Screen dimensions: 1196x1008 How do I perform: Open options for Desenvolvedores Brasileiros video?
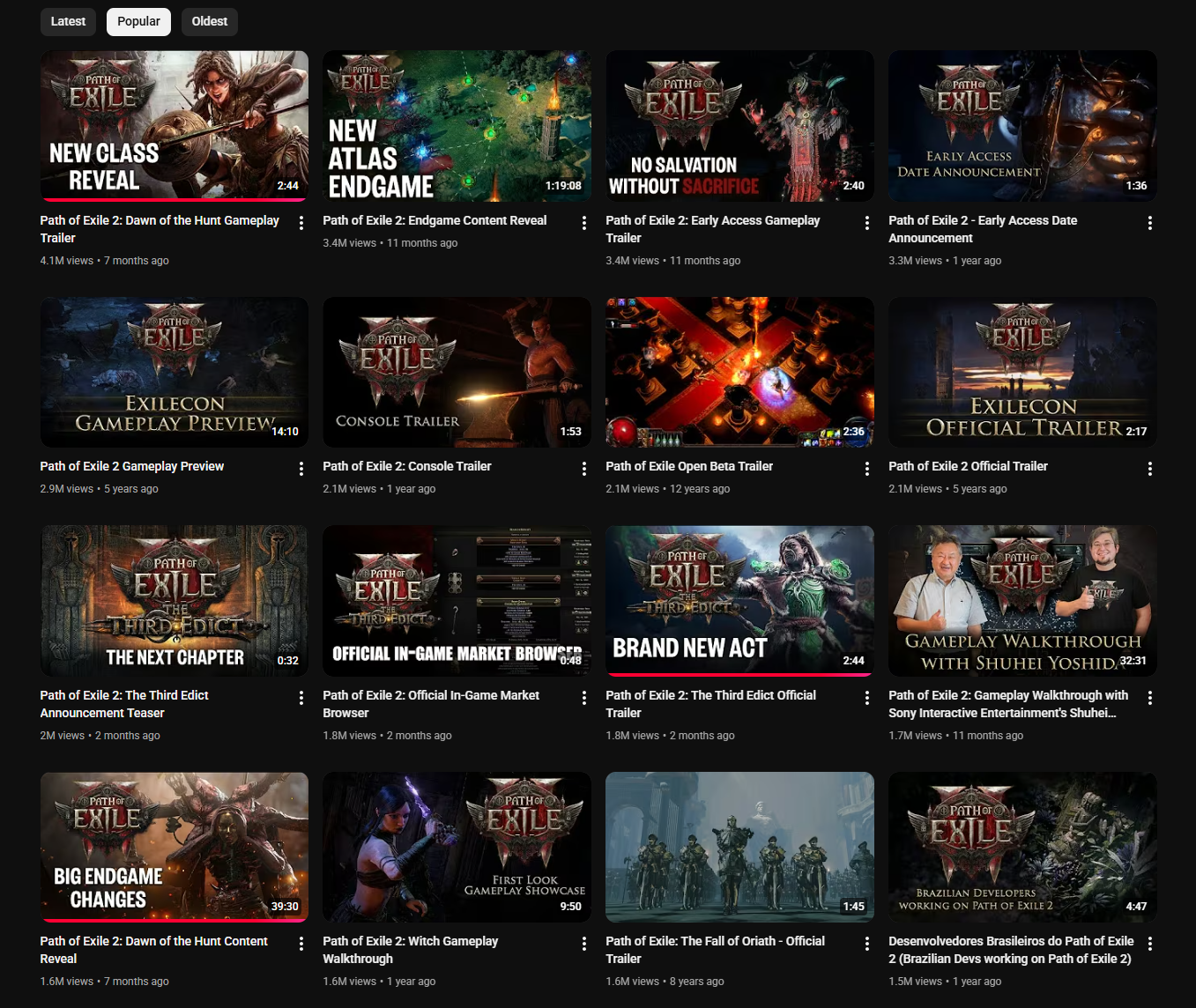(1150, 944)
